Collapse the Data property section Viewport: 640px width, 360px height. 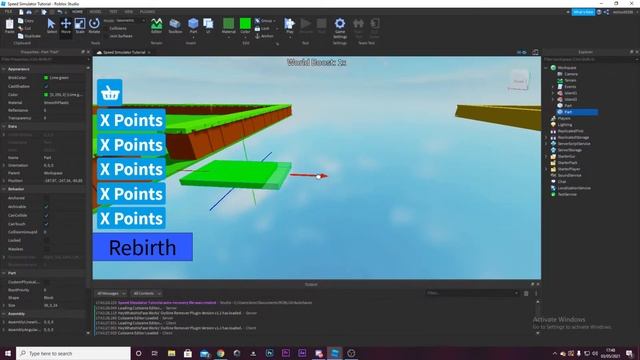click(4, 127)
